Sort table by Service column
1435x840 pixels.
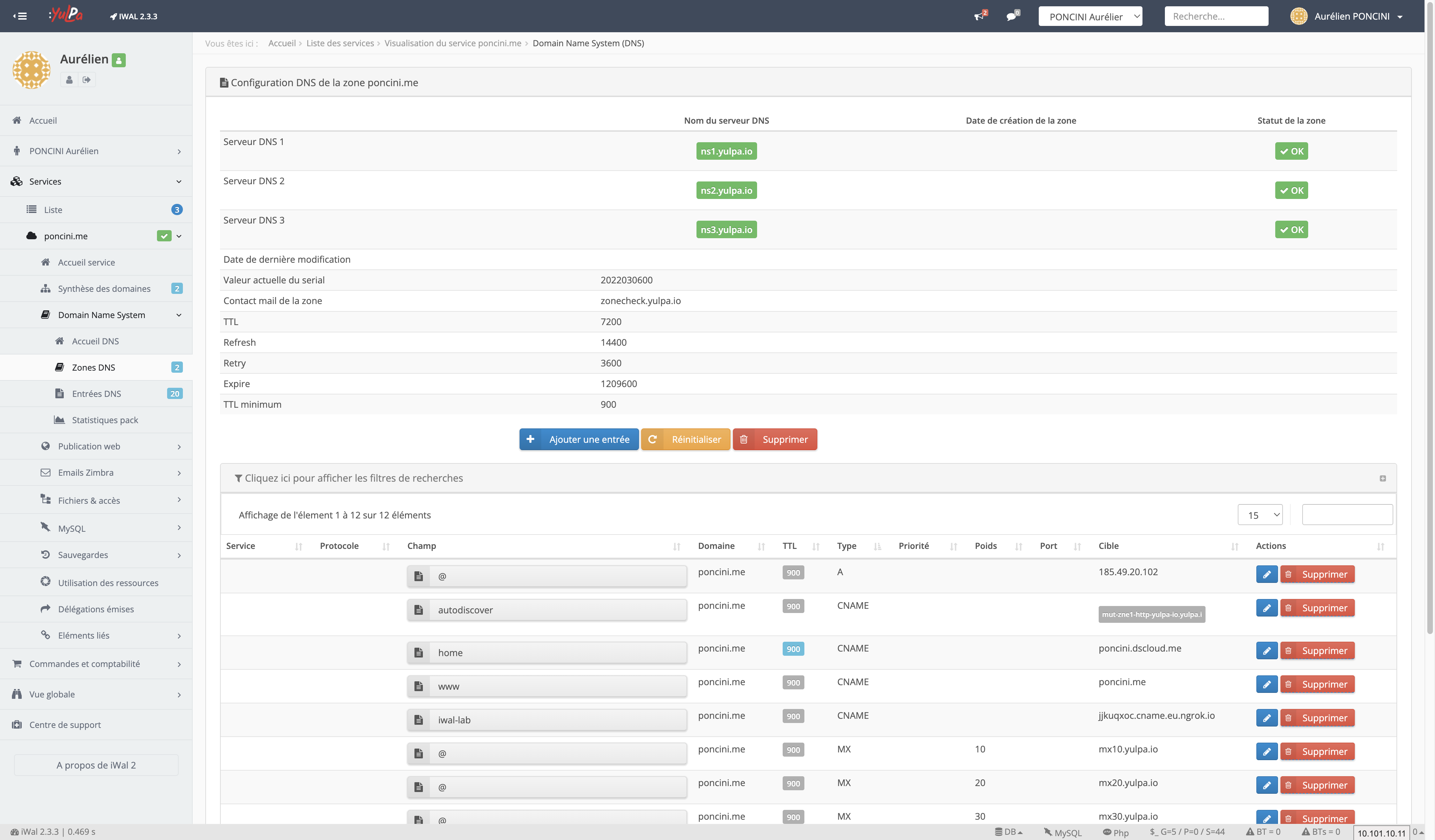click(x=265, y=545)
